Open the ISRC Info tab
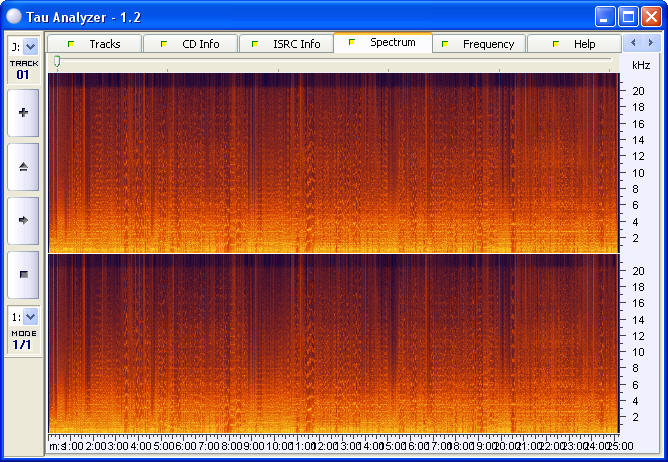 286,44
